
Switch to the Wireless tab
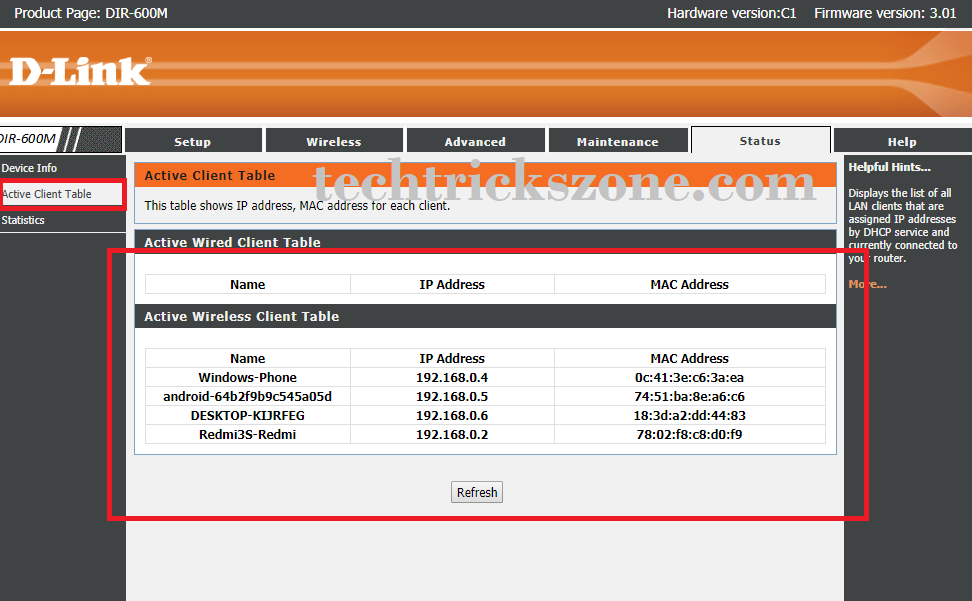click(x=334, y=142)
